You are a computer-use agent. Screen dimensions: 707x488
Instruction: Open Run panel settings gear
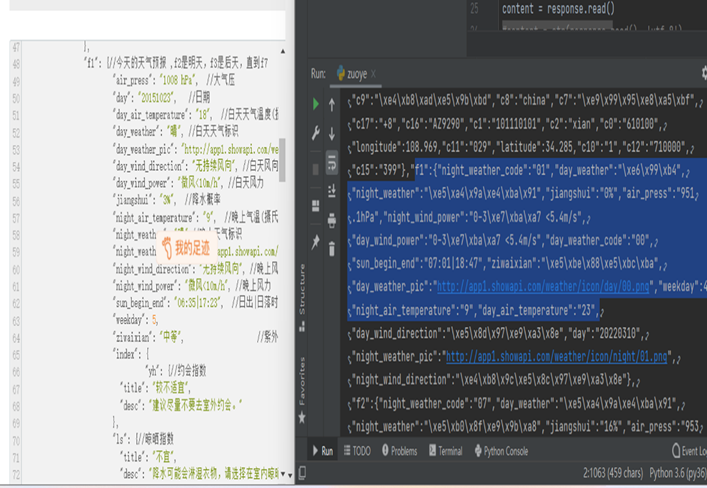click(704, 72)
